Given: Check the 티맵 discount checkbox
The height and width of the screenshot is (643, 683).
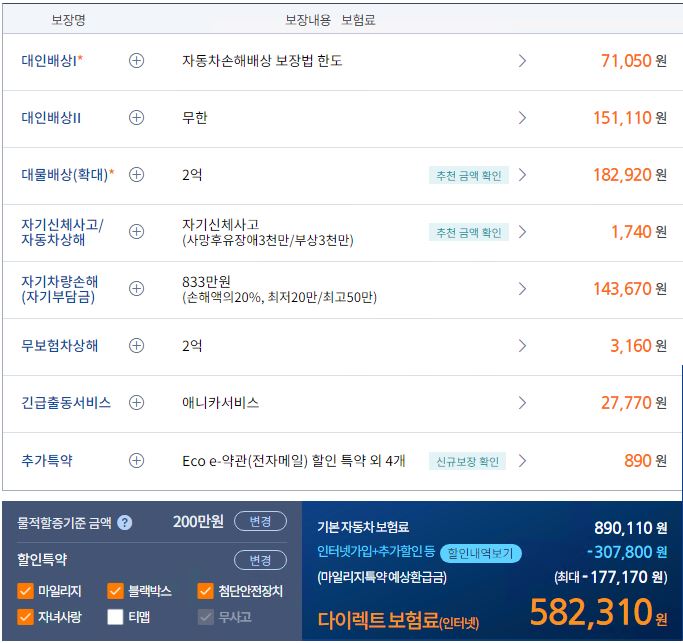Looking at the screenshot, I should pos(115,617).
